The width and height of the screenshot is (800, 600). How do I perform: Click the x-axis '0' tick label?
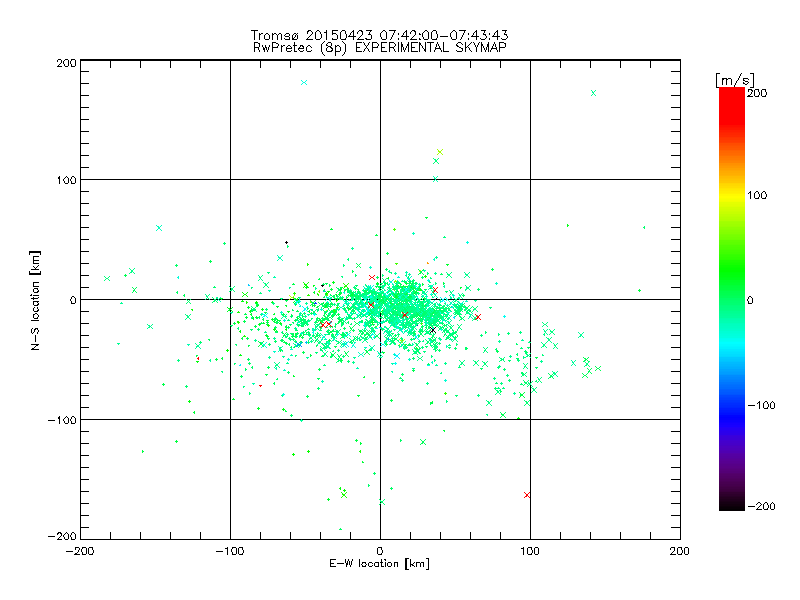pos(380,551)
